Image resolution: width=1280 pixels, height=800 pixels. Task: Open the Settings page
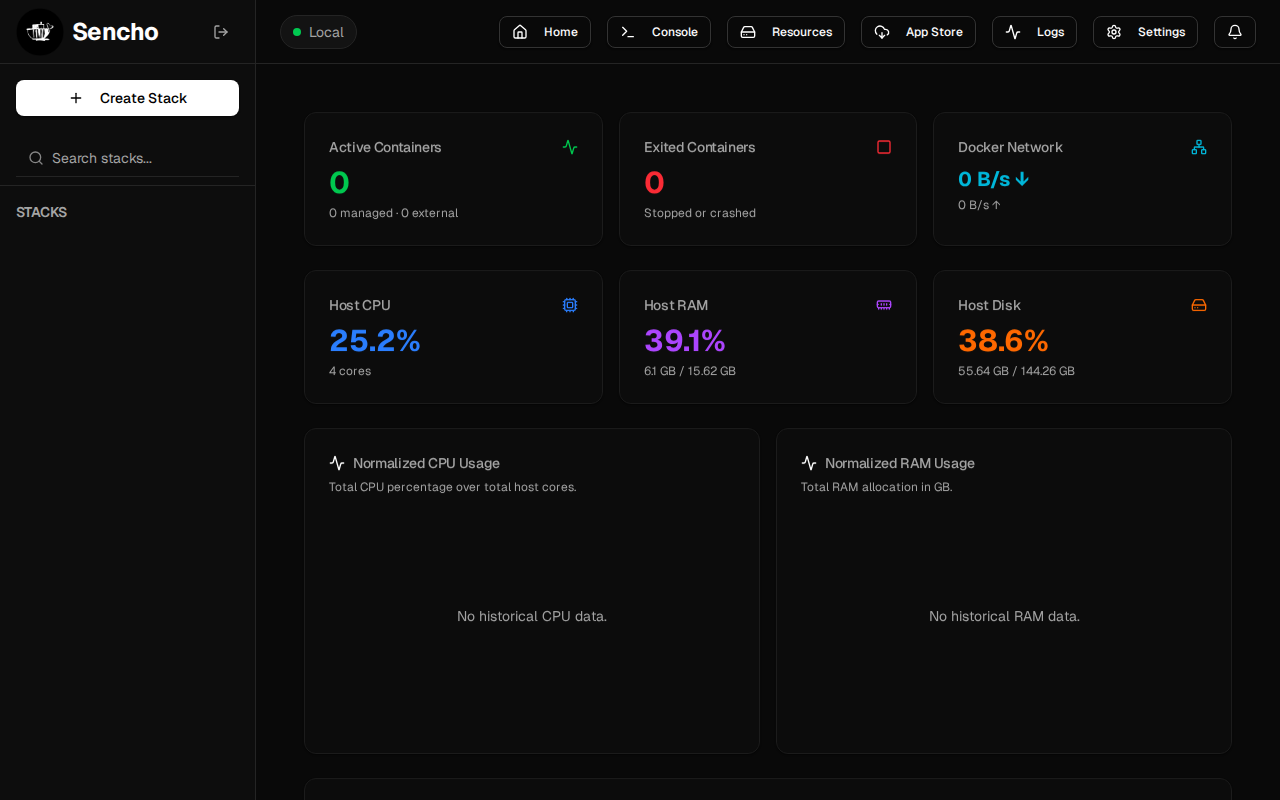click(x=1145, y=32)
